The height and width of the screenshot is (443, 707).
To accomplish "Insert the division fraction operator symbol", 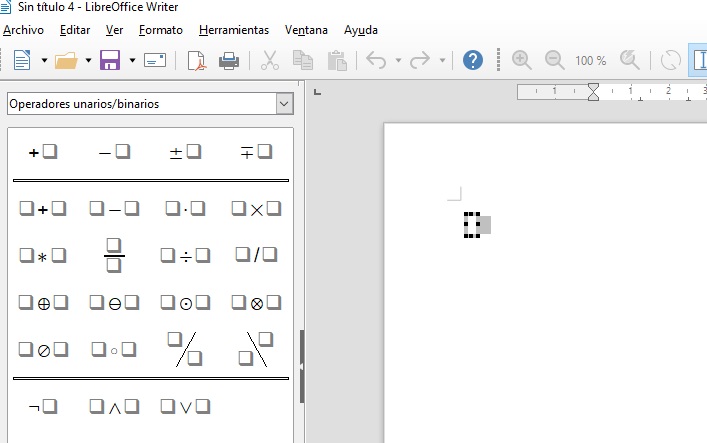I will (x=114, y=255).
